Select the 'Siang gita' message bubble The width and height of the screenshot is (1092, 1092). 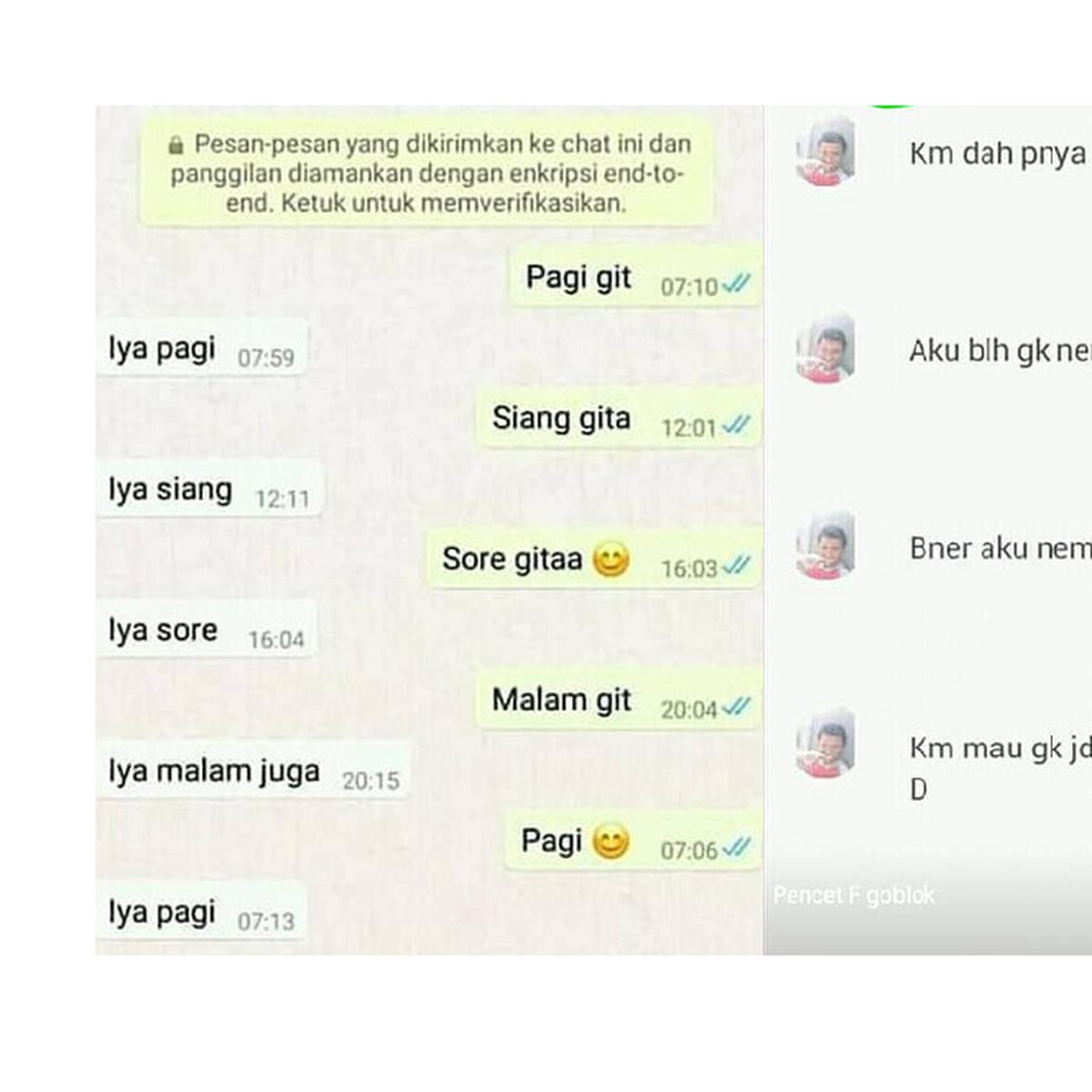coord(620,419)
